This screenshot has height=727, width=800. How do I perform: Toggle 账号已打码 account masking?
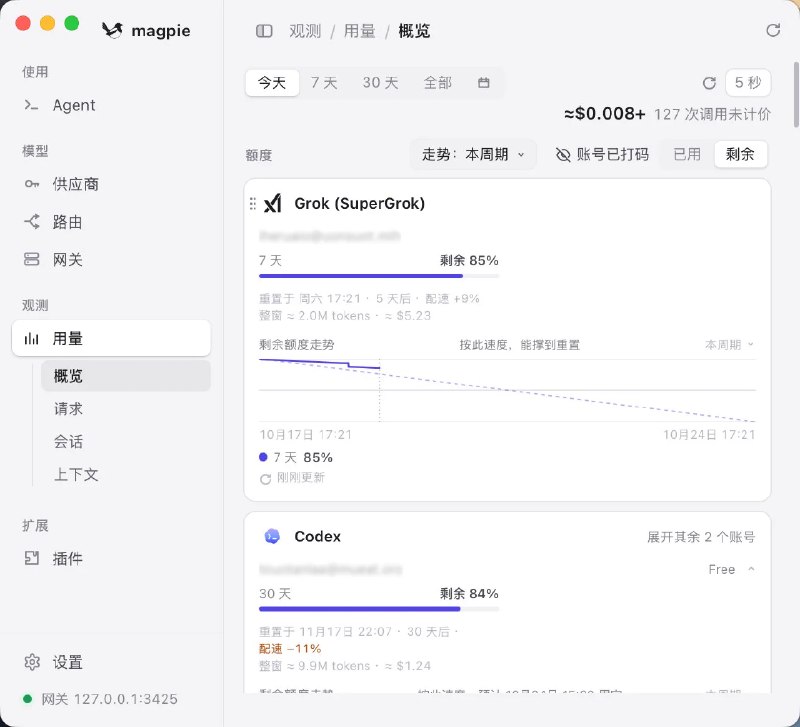pos(602,155)
